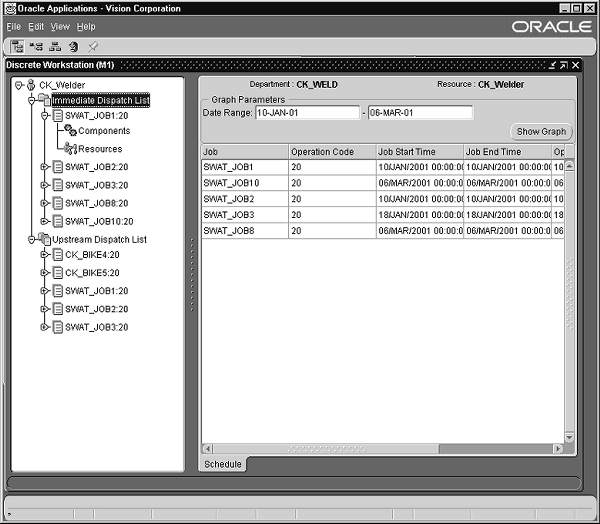Collapse the CK_Welder root node
Image resolution: width=600 pixels, height=524 pixels.
[x=19, y=85]
